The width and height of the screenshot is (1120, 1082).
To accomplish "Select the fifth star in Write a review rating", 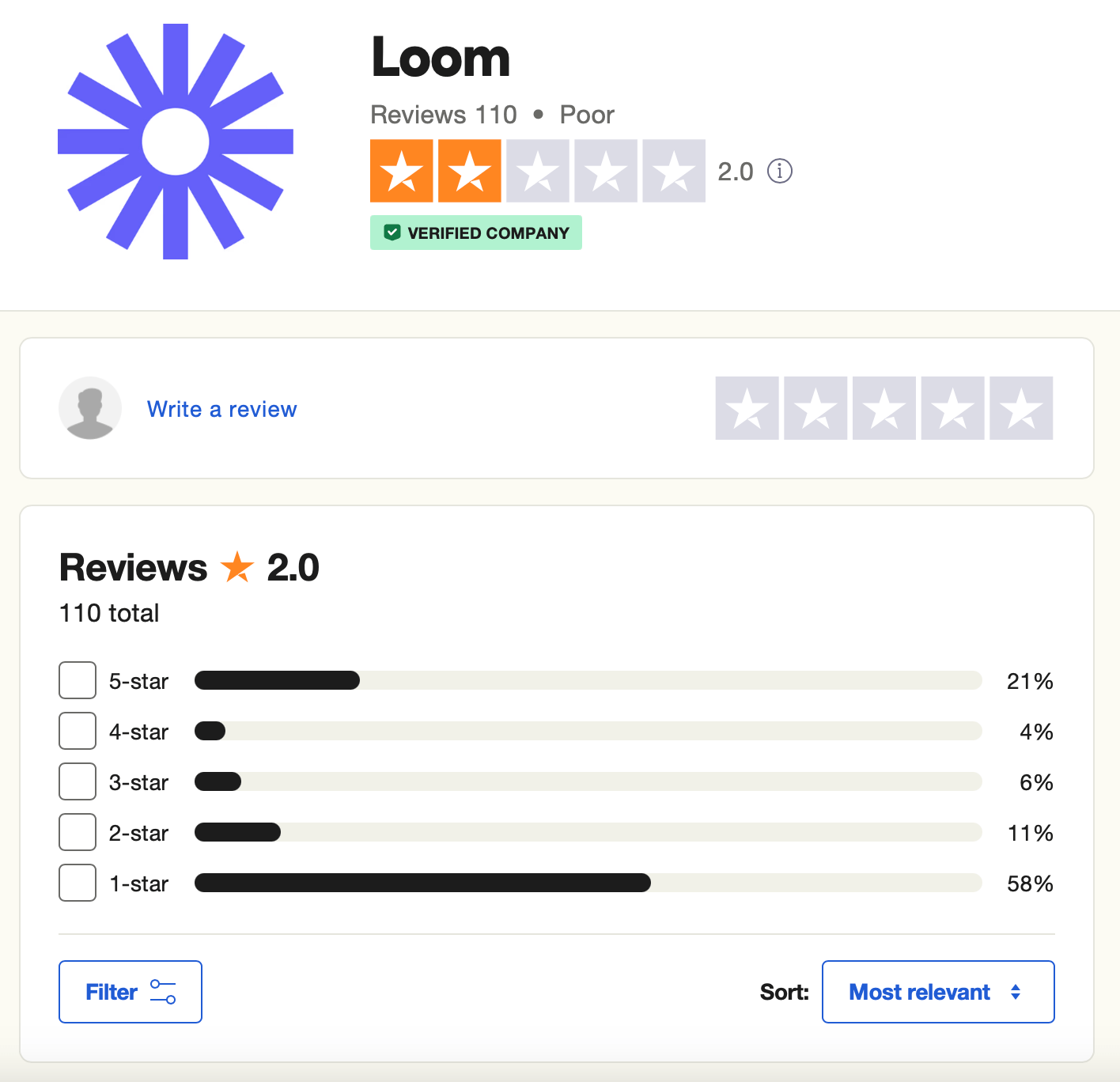I will (1021, 408).
